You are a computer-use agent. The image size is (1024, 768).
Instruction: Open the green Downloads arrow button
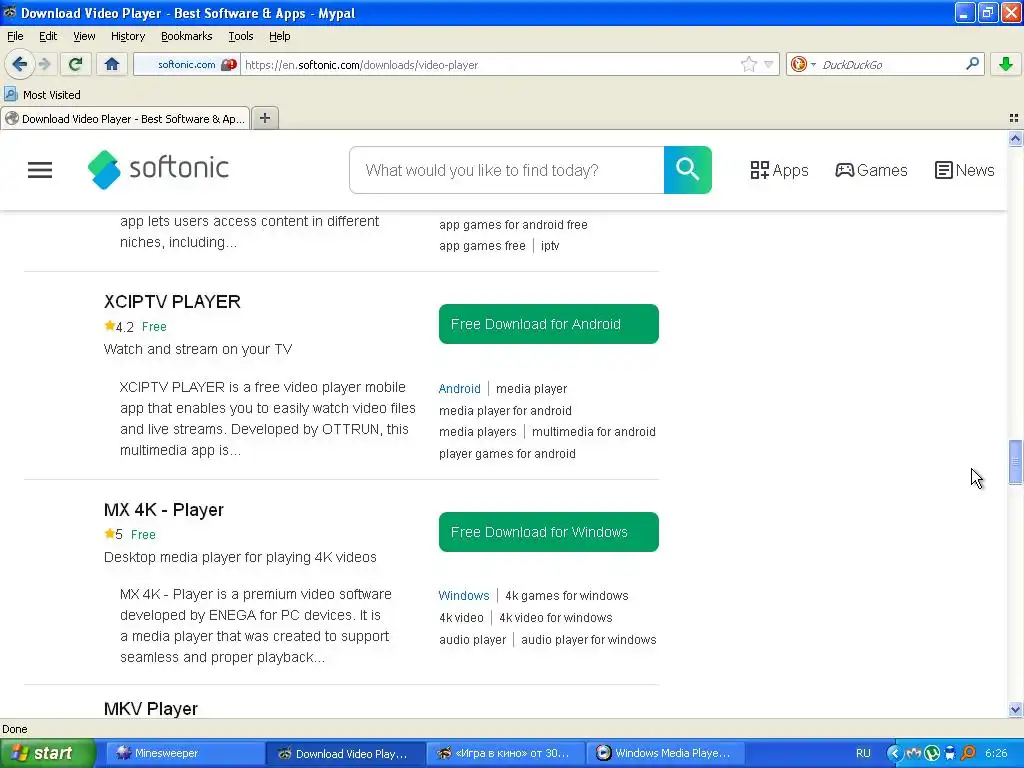point(1006,64)
